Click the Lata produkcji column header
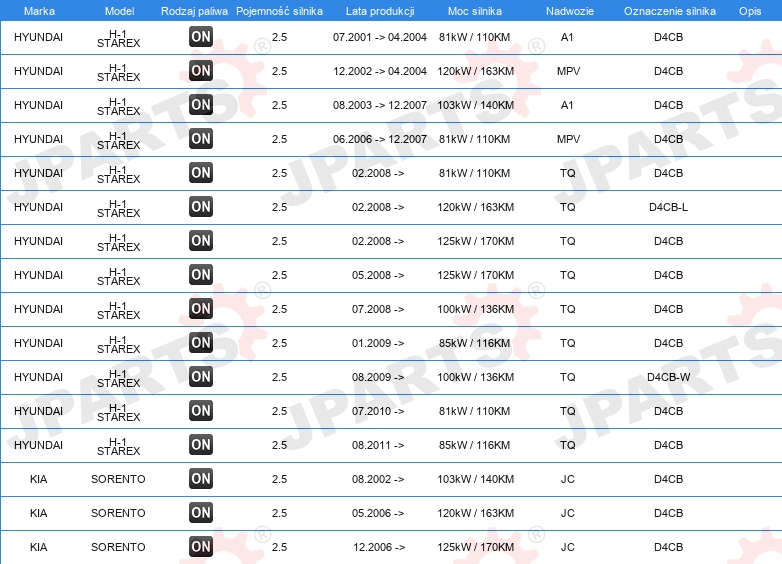 380,11
